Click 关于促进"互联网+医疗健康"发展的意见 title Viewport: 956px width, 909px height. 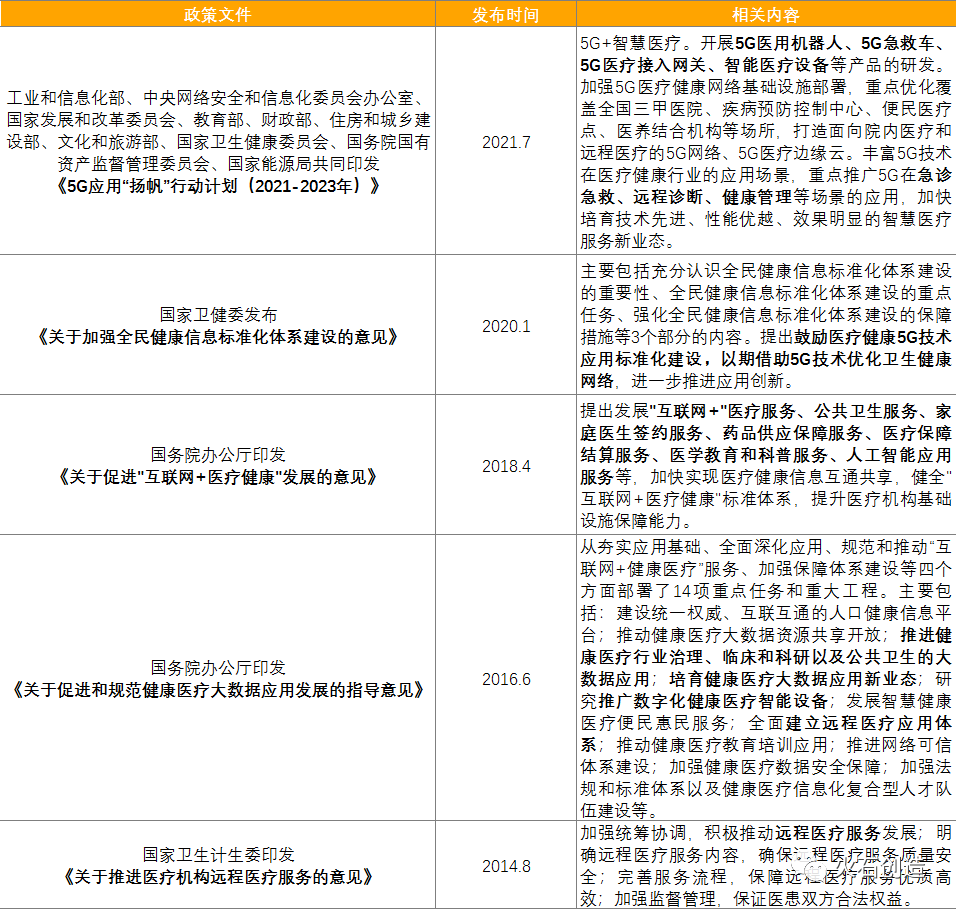[218, 477]
